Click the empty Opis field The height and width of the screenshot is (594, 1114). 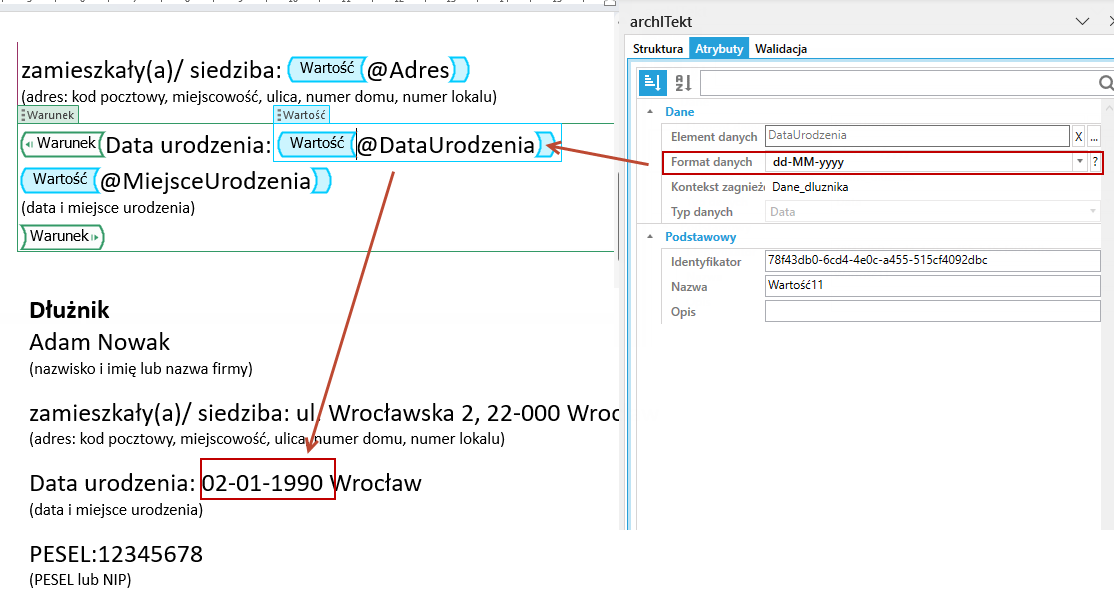click(x=932, y=311)
